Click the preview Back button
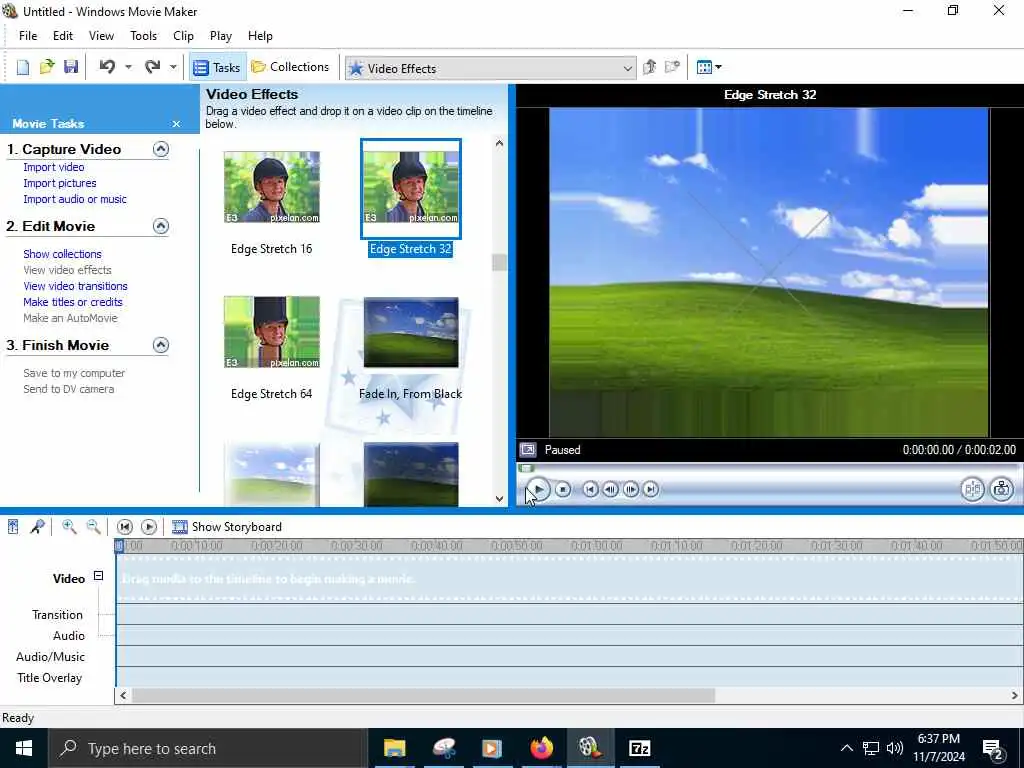Image resolution: width=1024 pixels, height=768 pixels. (x=590, y=489)
